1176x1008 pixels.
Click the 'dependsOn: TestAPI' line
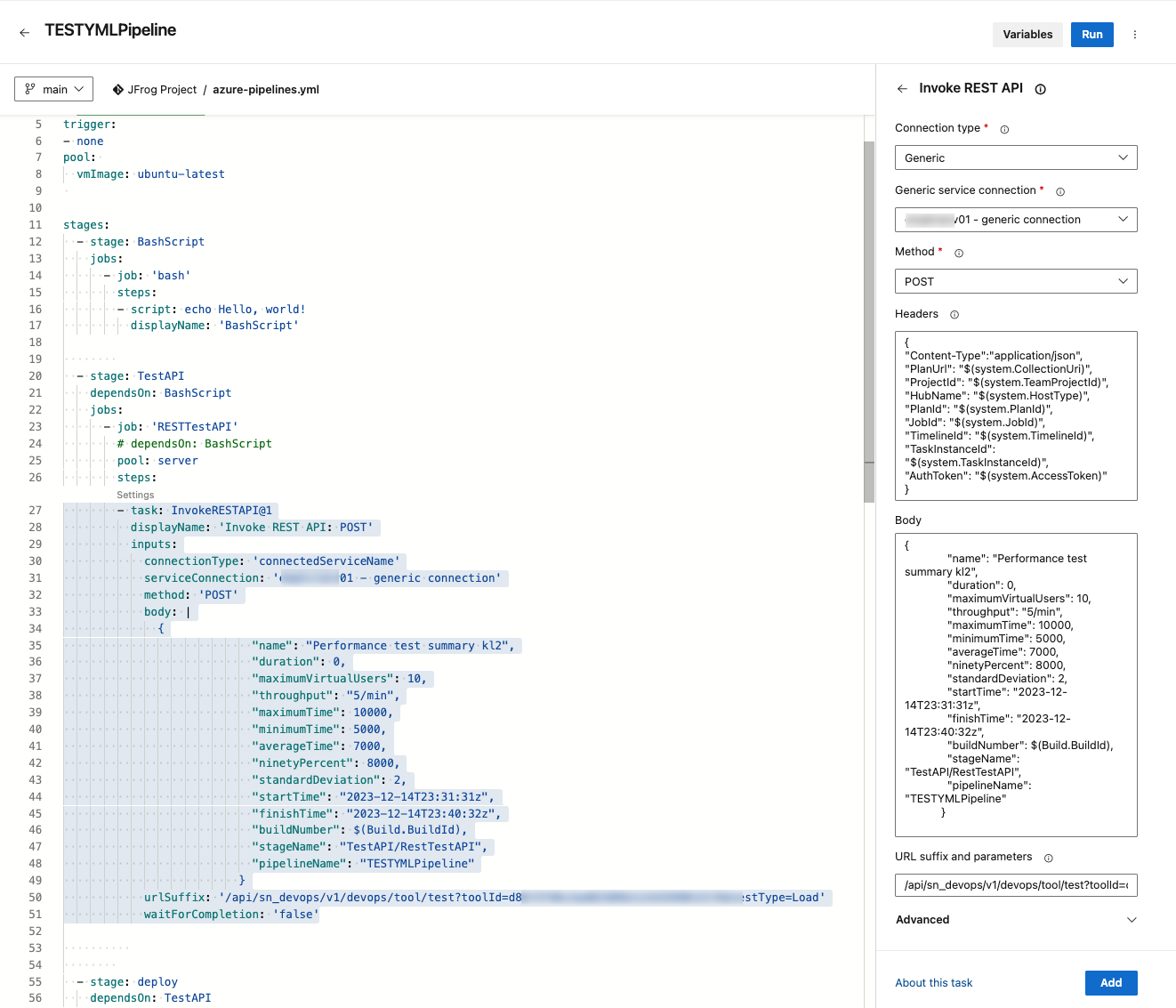tap(150, 998)
